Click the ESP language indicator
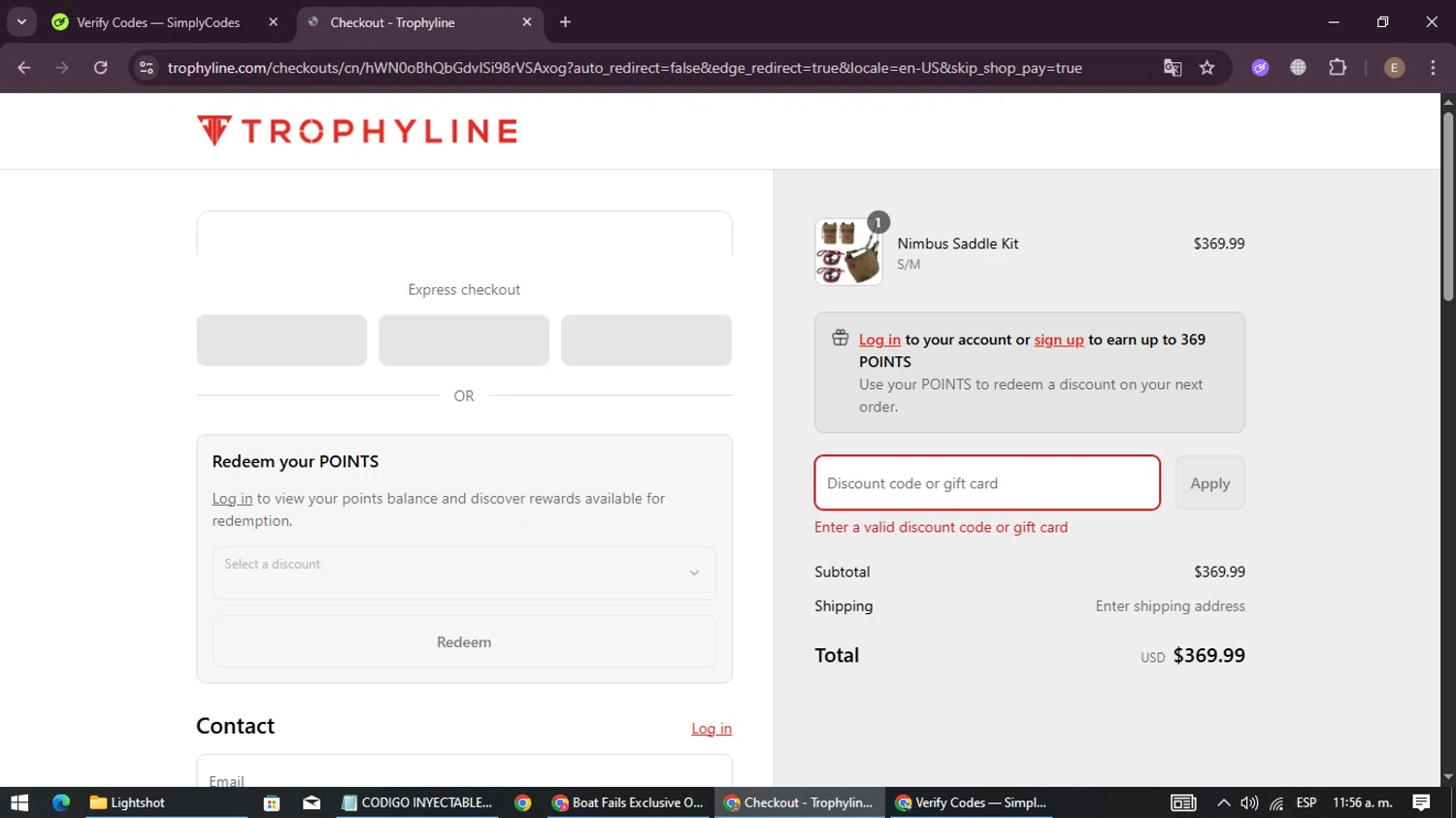The height and width of the screenshot is (818, 1456). pyautogui.click(x=1307, y=802)
